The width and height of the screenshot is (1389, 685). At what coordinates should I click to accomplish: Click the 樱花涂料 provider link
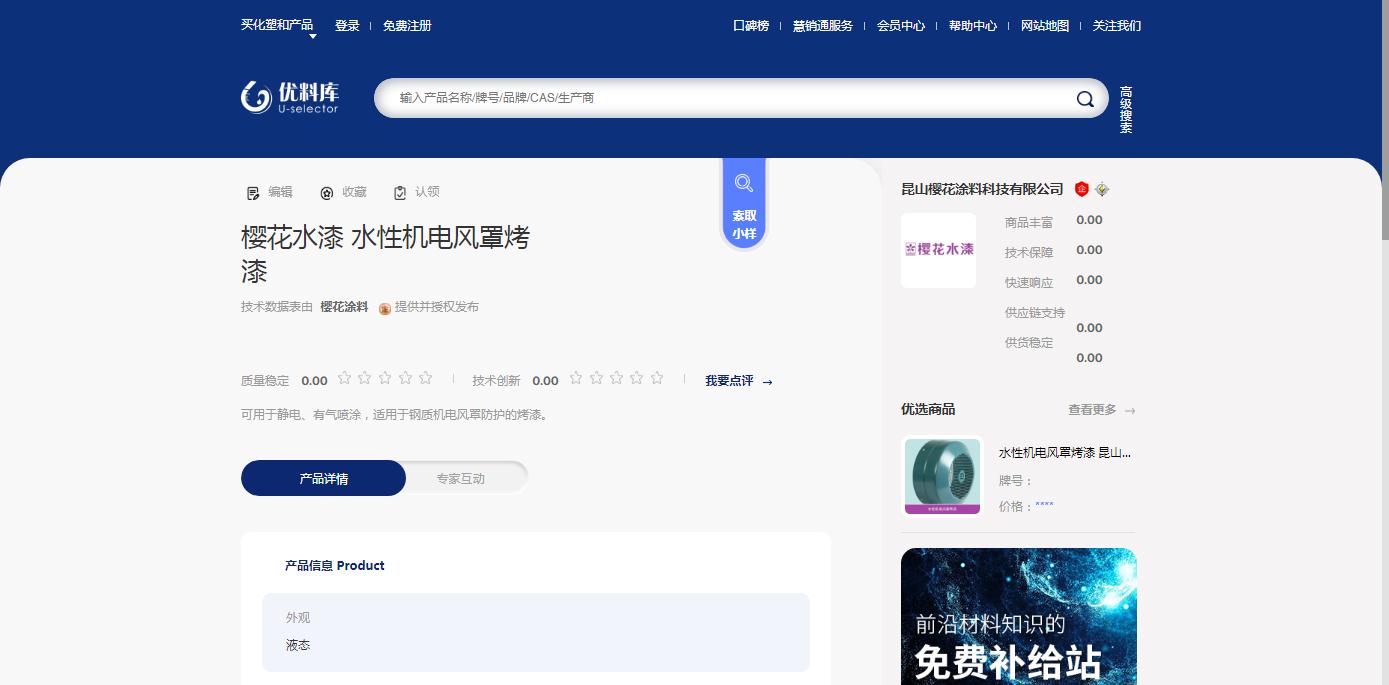344,307
